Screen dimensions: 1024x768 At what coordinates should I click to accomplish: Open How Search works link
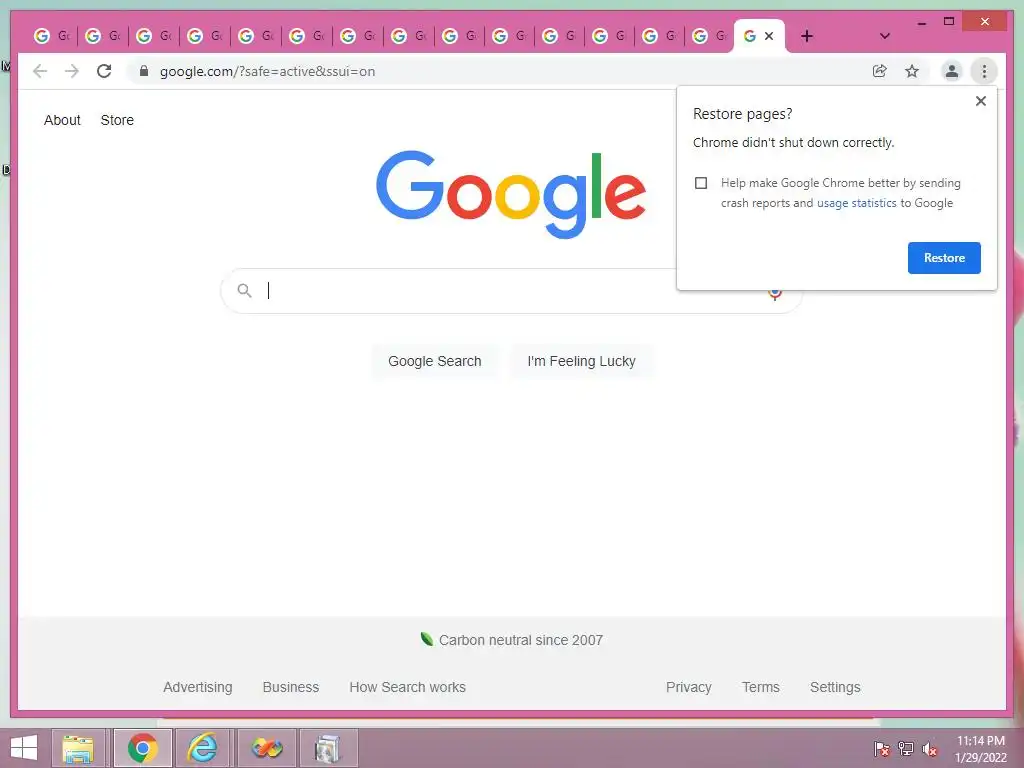point(408,687)
